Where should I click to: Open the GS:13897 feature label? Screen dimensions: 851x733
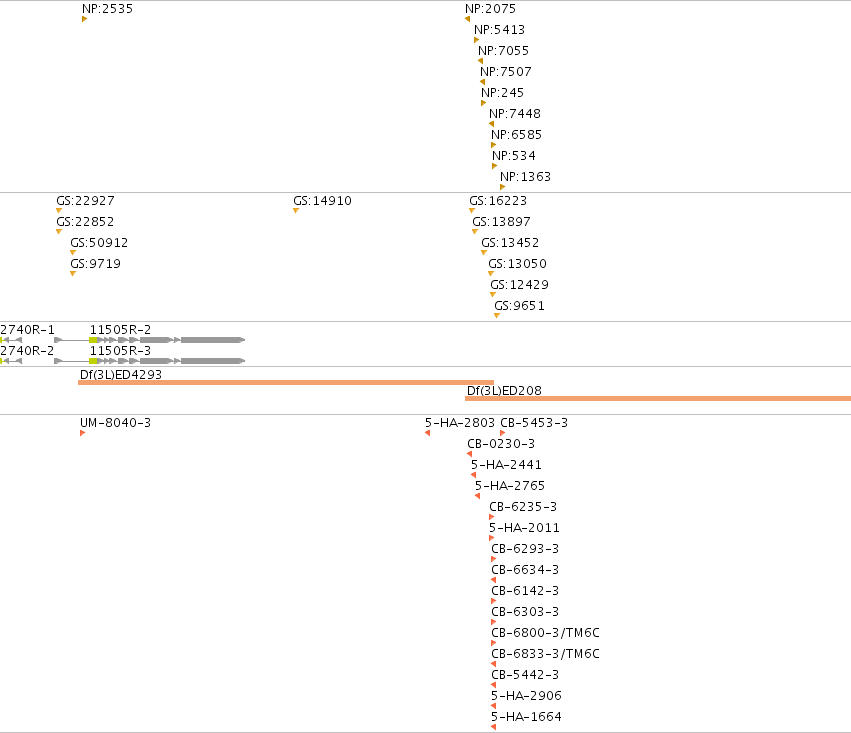pos(501,222)
